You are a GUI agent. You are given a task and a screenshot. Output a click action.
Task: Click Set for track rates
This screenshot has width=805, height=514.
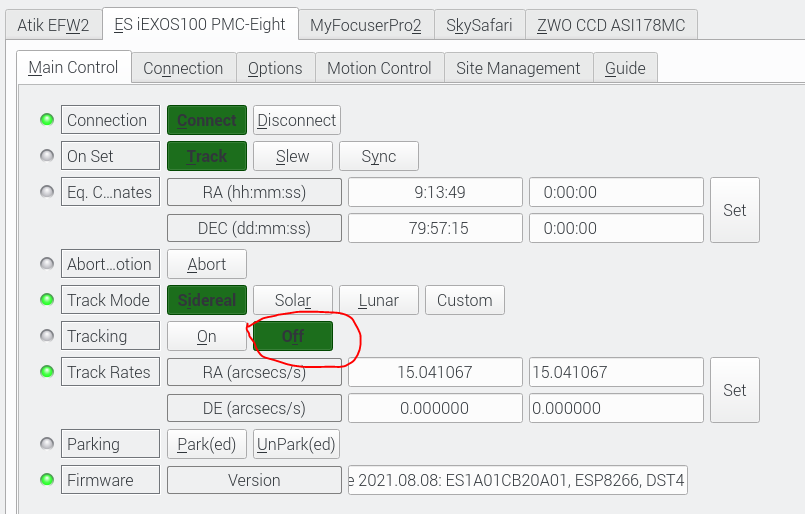tap(735, 390)
